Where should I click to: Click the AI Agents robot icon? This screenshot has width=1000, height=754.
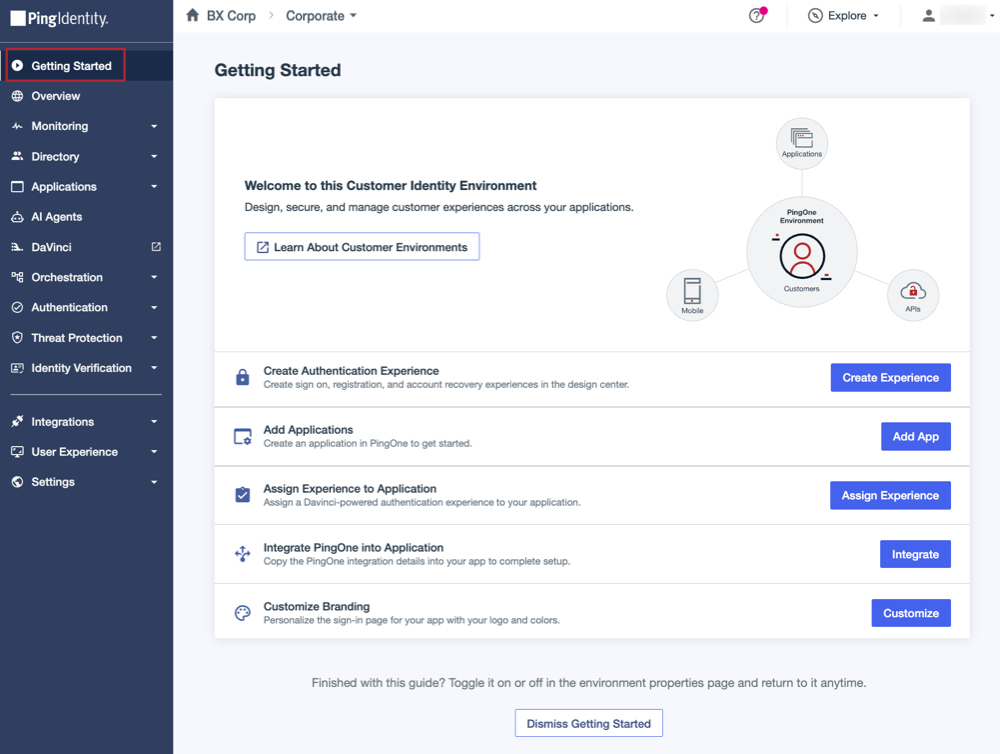[x=17, y=217]
